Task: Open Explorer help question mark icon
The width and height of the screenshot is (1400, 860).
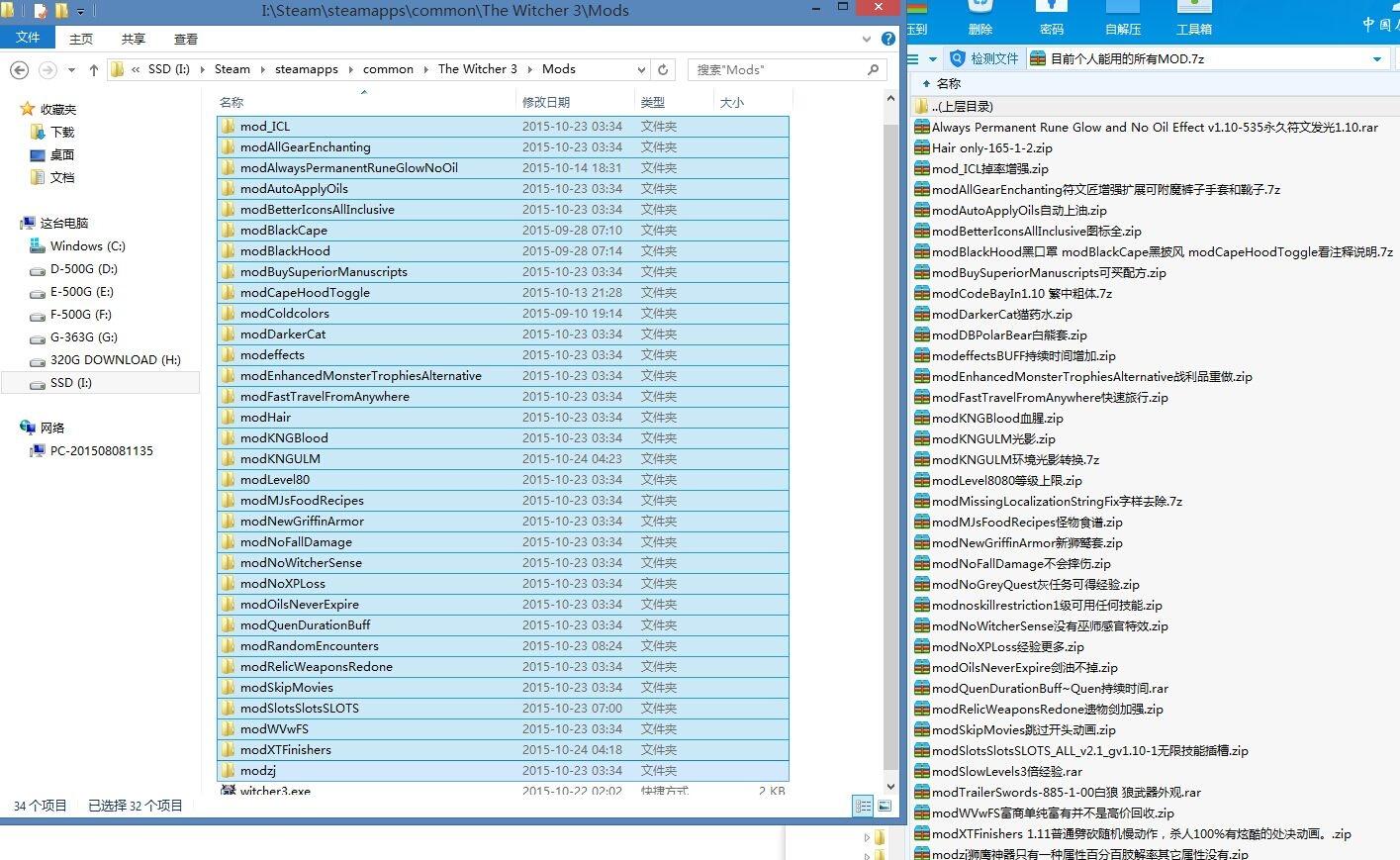Action: [887, 40]
